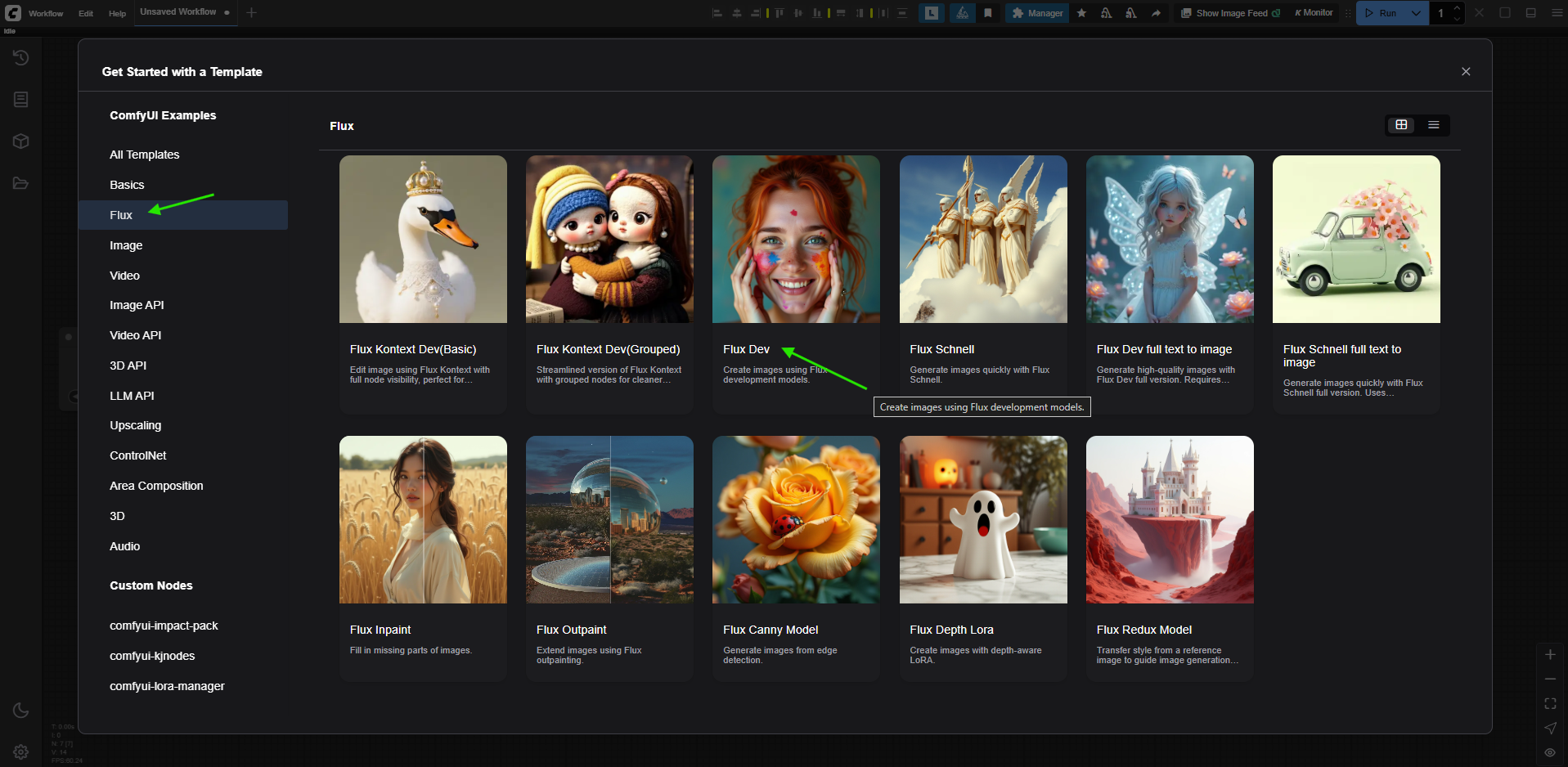Image resolution: width=1568 pixels, height=767 pixels.
Task: Select the Video category
Action: pos(183,276)
